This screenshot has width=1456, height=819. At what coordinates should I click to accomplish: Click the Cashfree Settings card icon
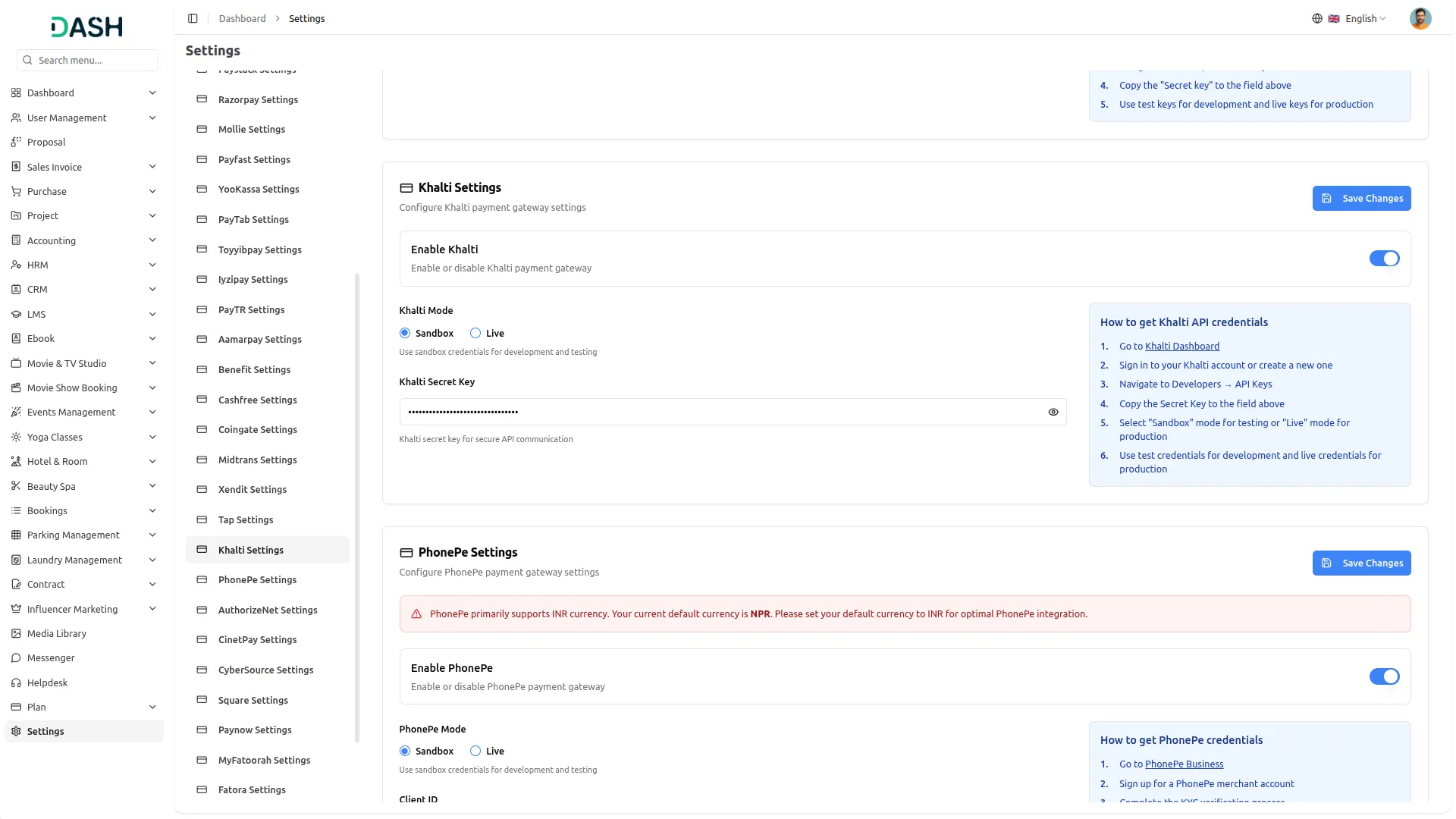(x=202, y=400)
